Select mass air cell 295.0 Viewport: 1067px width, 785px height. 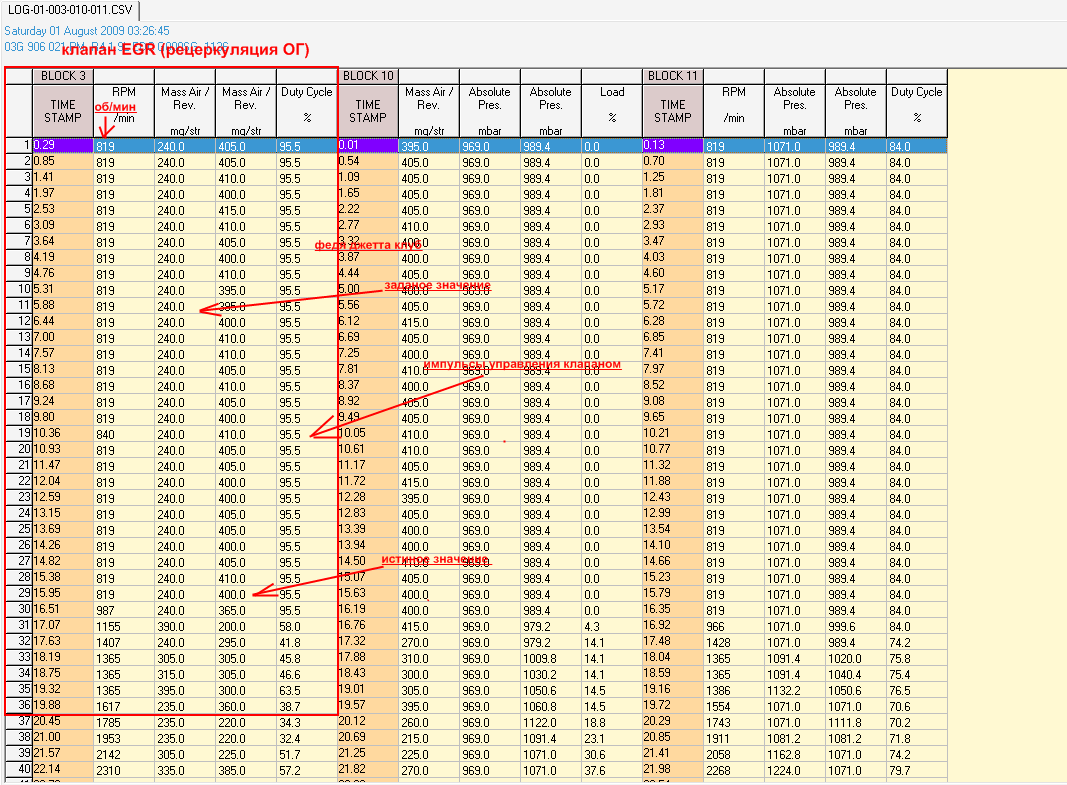pyautogui.click(x=246, y=642)
